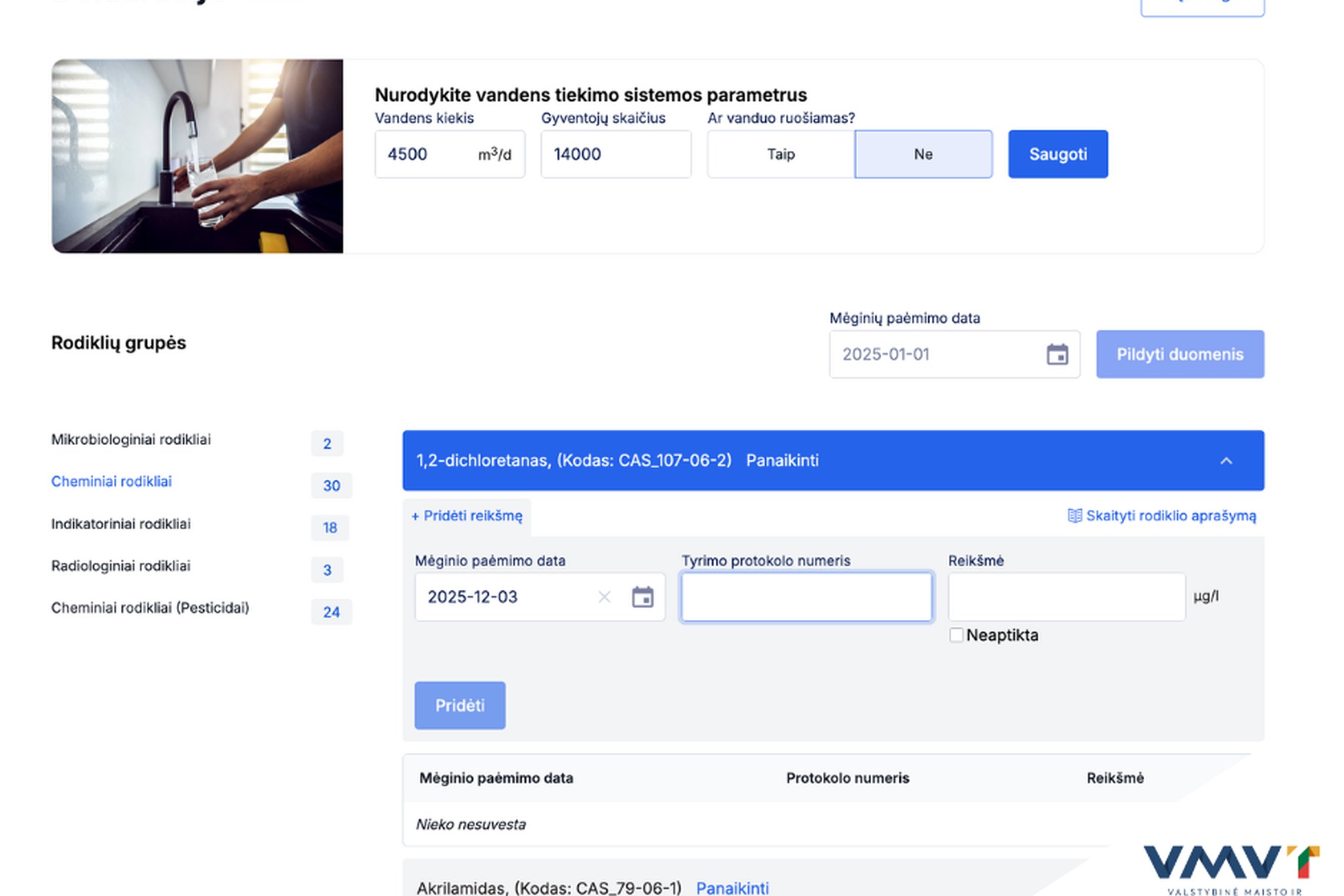
Task: Focus the Tyrimo protokolo numeris field
Action: click(x=806, y=597)
